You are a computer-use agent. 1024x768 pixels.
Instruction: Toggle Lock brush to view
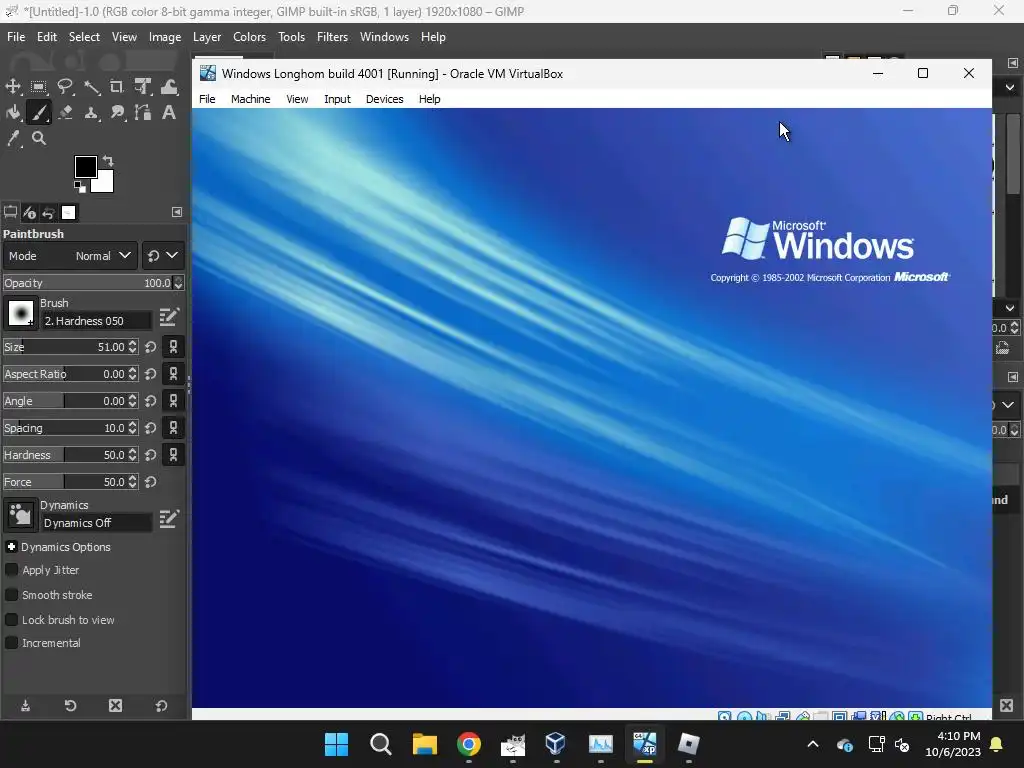click(11, 619)
